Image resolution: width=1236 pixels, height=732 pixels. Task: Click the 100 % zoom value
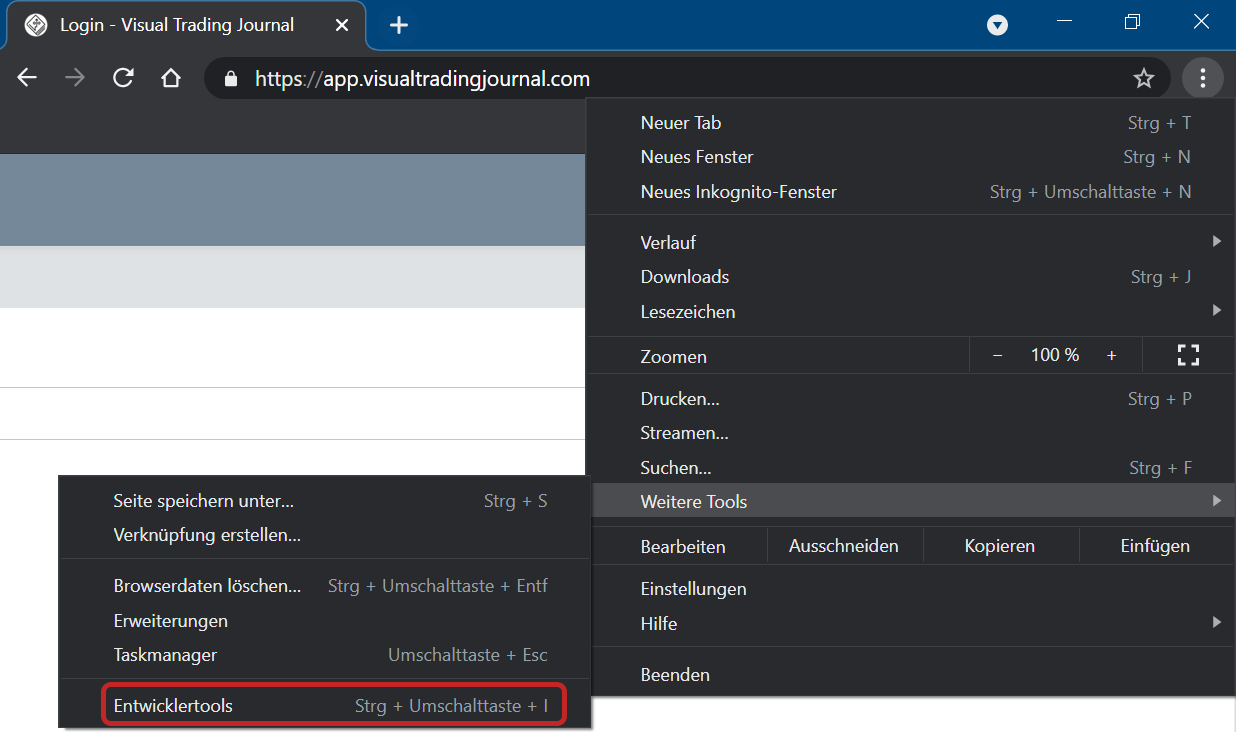1055,355
